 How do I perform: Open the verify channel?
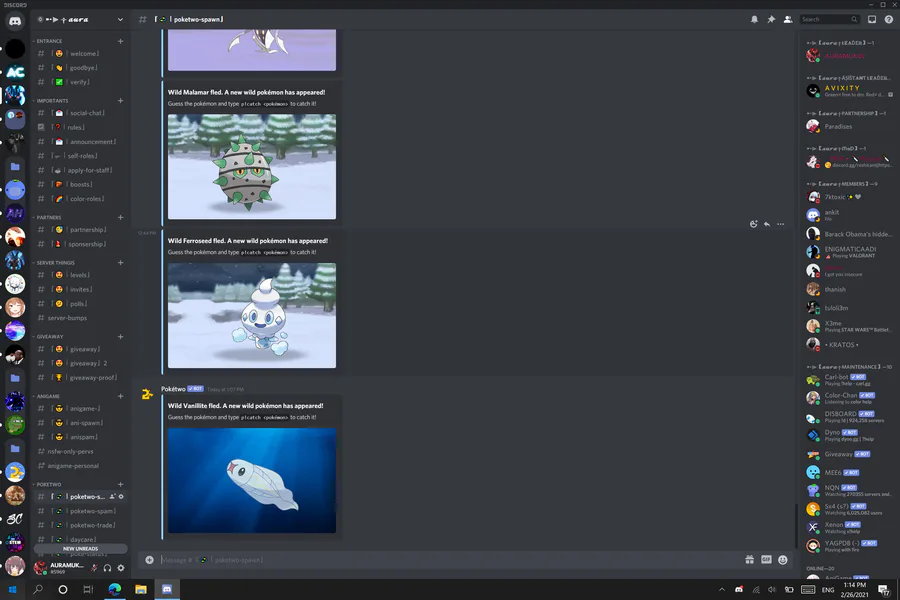tap(80, 82)
